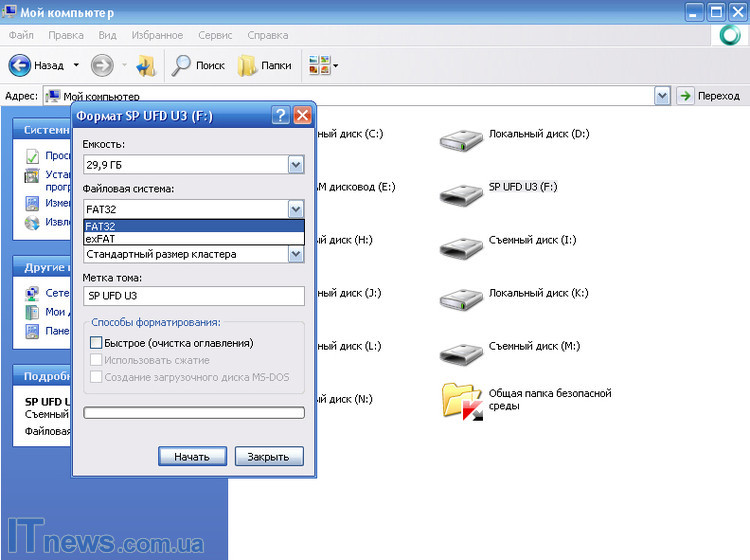
Task: Click the volume label text field
Action: [x=193, y=296]
